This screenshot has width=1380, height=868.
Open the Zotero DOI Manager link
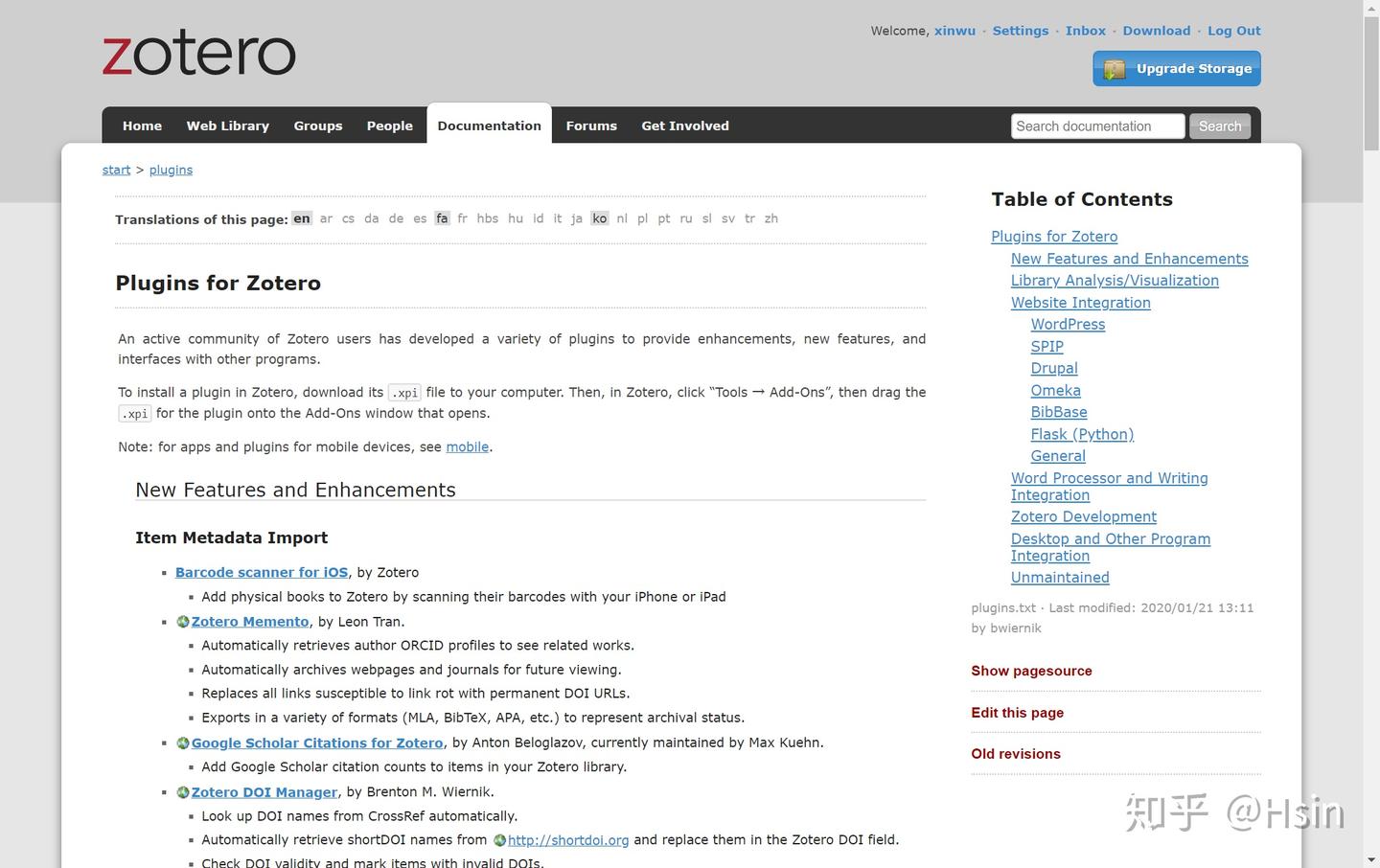click(264, 792)
